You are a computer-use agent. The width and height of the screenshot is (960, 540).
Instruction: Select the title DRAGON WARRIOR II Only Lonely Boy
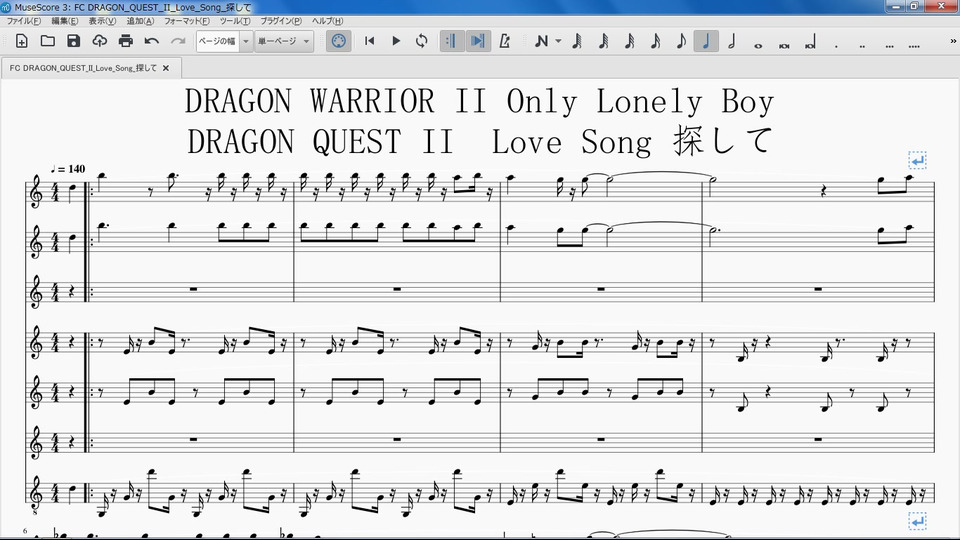click(479, 101)
